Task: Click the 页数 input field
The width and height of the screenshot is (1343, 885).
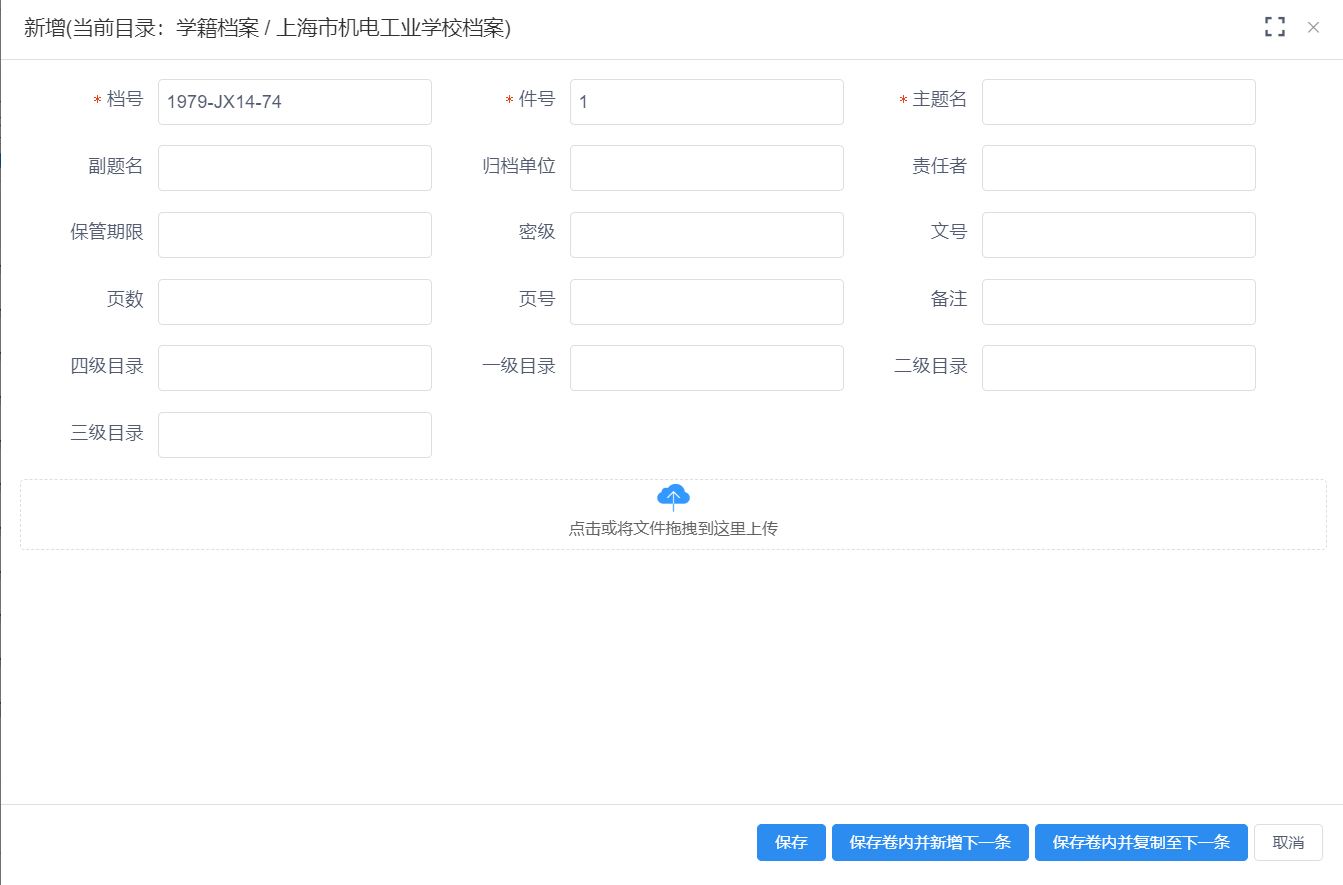Action: (294, 302)
